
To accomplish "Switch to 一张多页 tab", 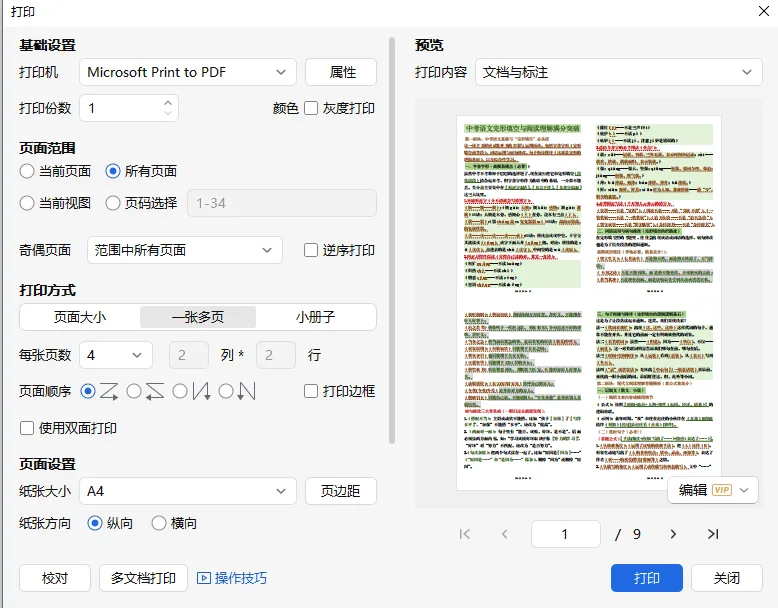I will click(x=198, y=317).
